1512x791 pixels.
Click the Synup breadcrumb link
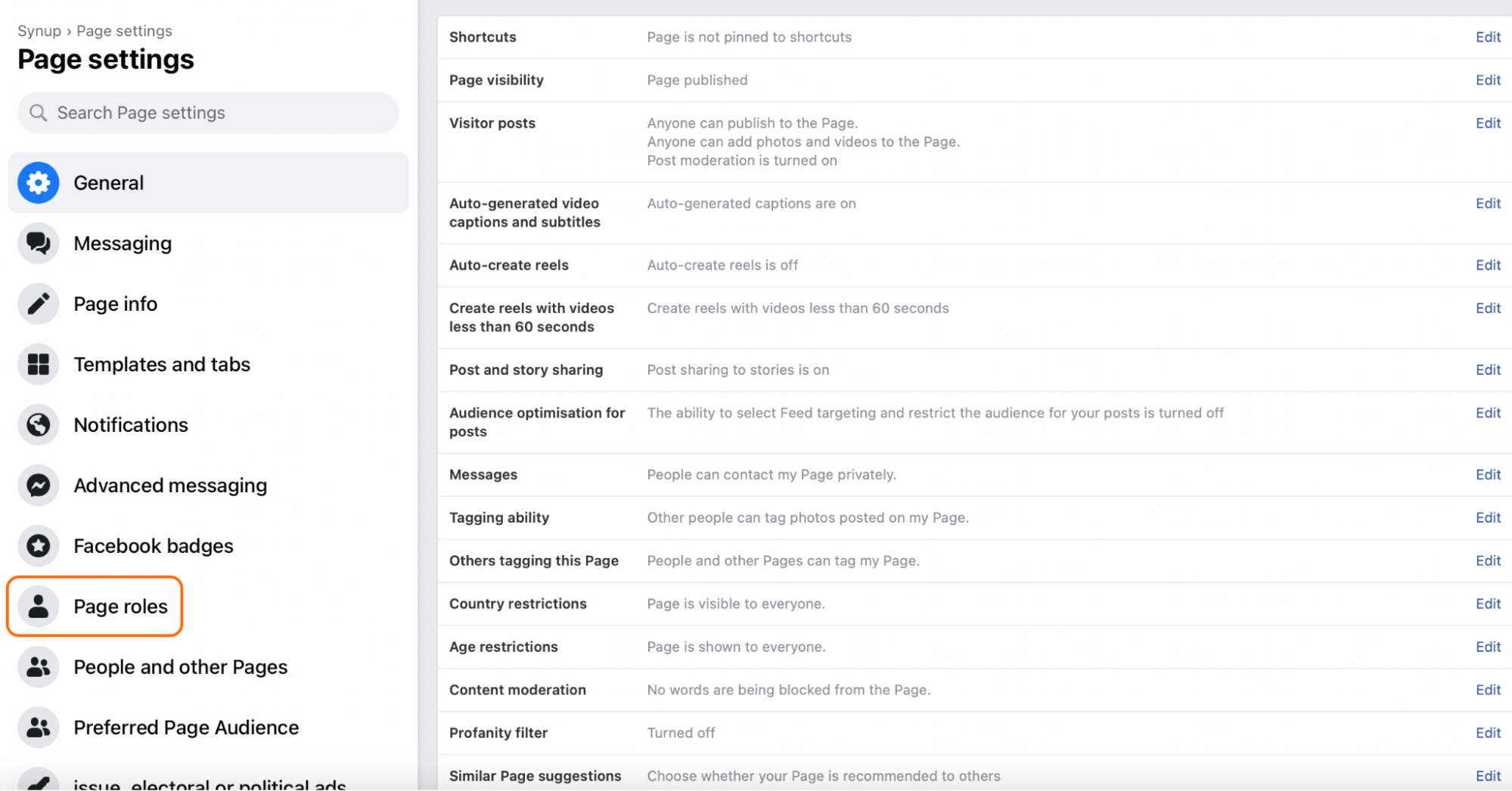pyautogui.click(x=39, y=31)
